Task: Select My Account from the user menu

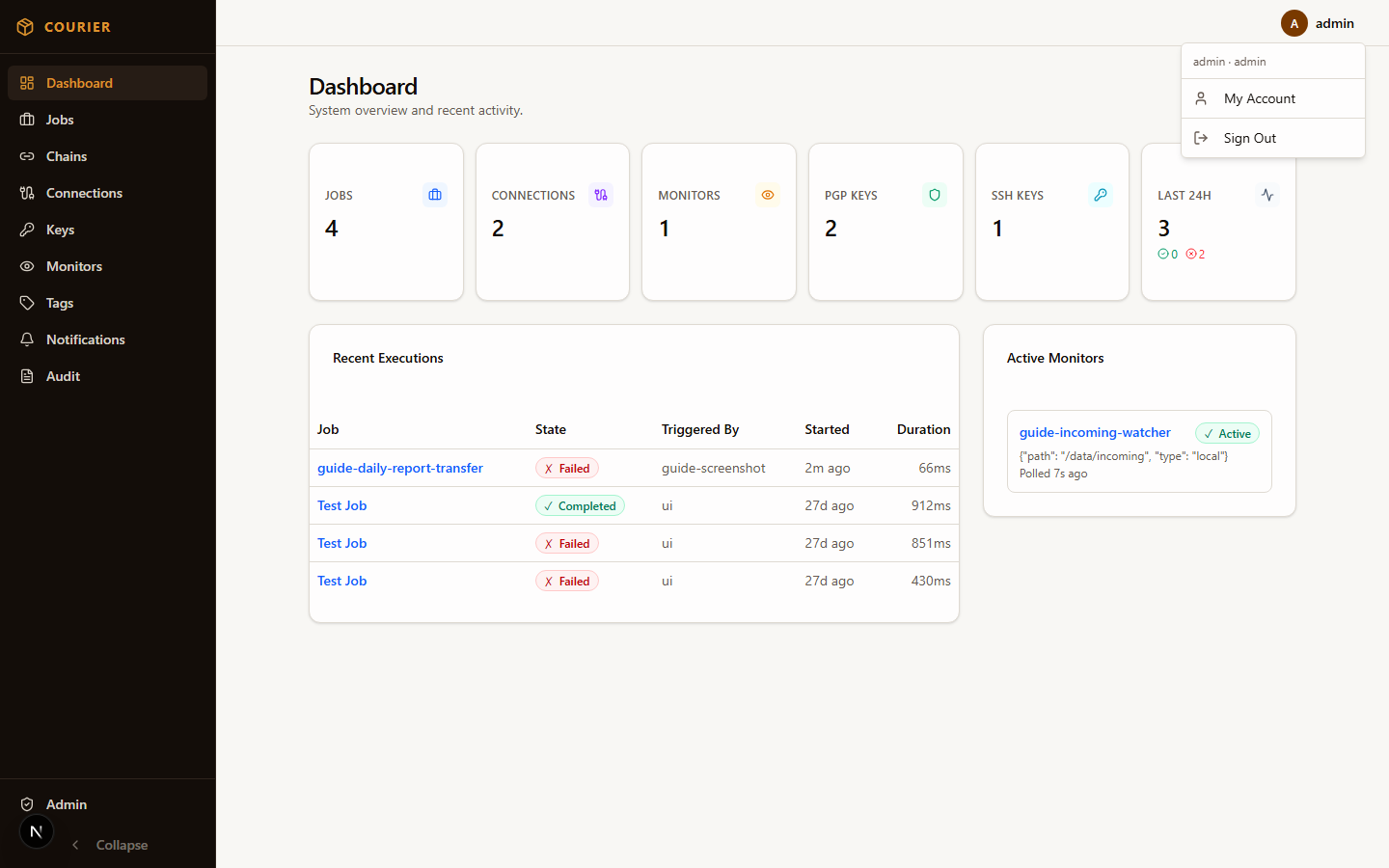Action: (1259, 97)
